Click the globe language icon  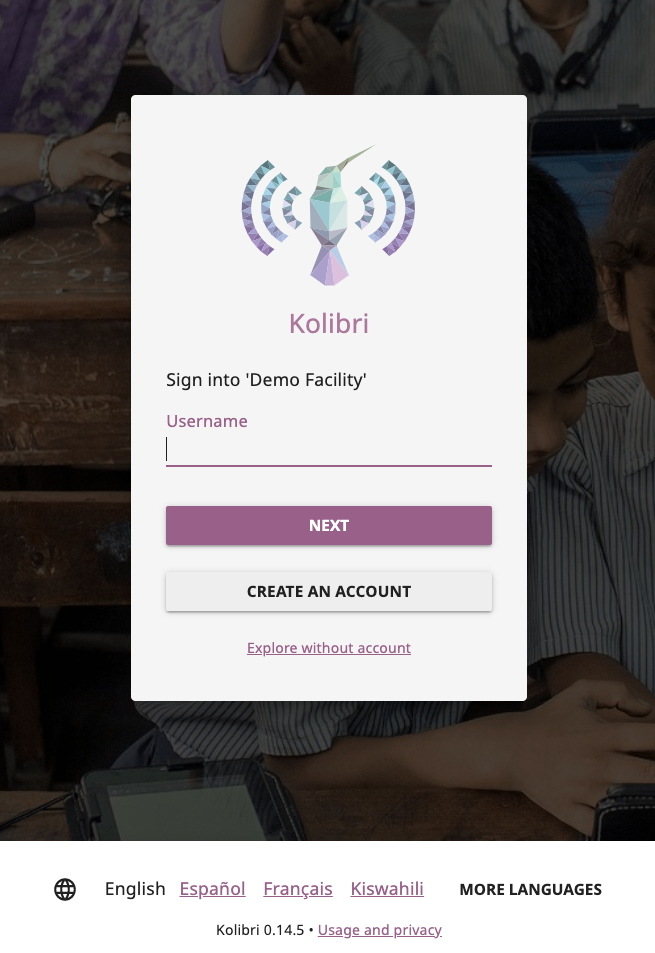pos(65,889)
